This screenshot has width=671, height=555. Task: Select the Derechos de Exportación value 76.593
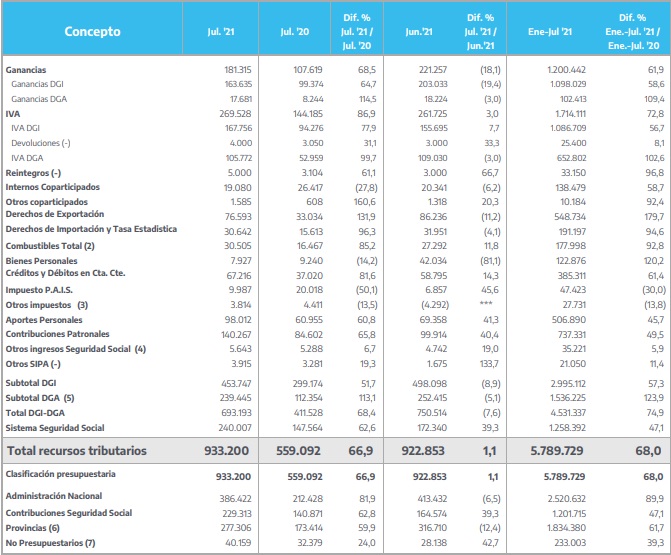pos(238,217)
